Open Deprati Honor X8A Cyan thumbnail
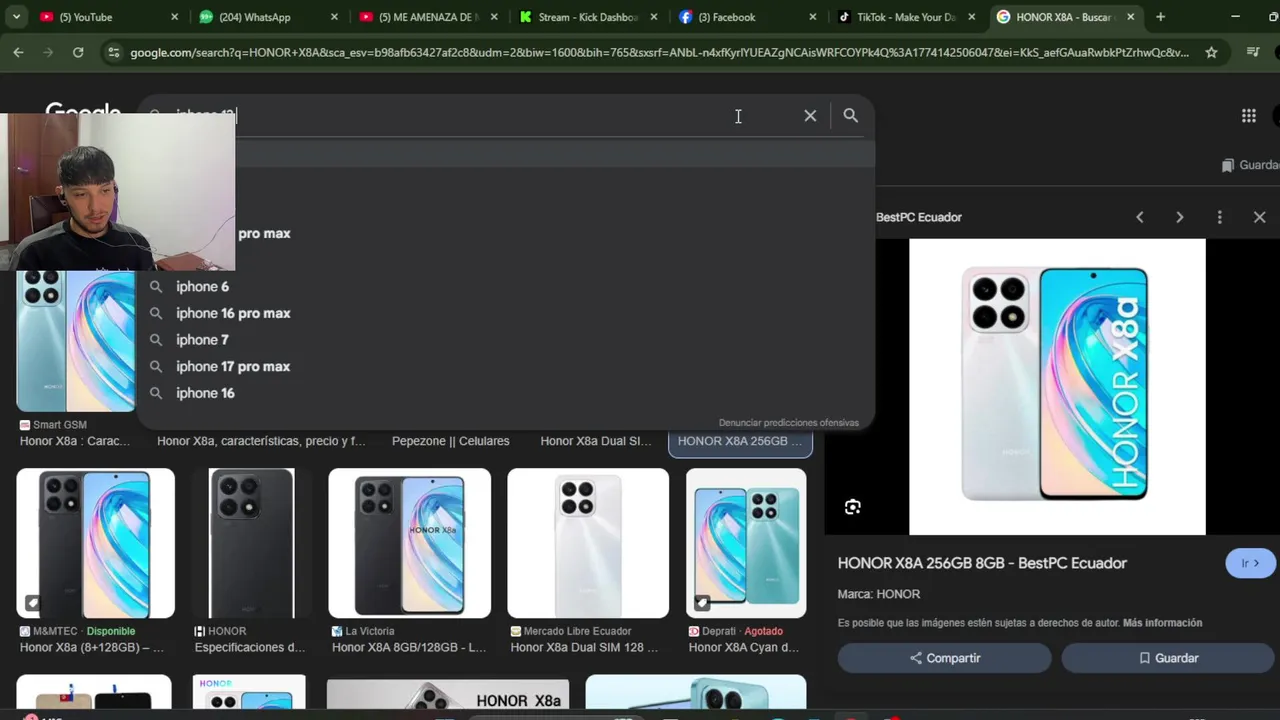 (746, 543)
